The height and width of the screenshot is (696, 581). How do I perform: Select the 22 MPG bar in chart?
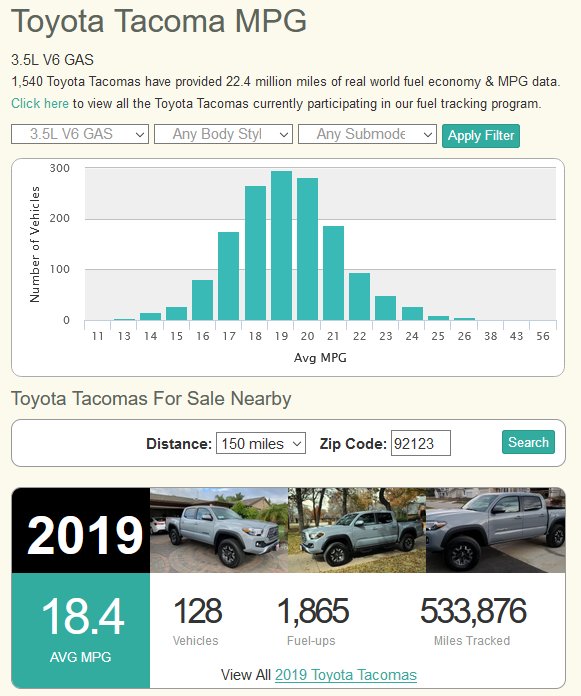pos(360,297)
